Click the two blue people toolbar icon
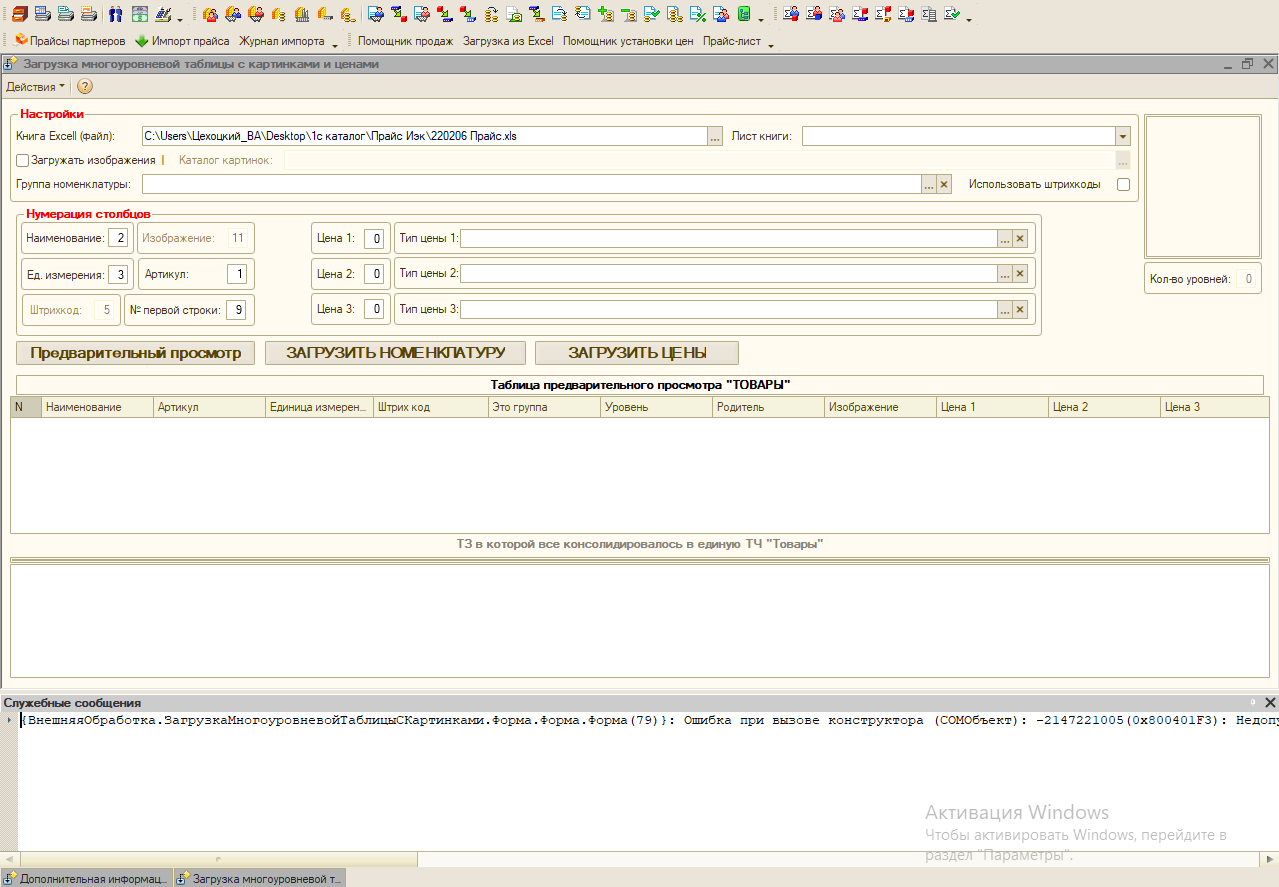Screen dimensions: 1279x887 [x=115, y=15]
